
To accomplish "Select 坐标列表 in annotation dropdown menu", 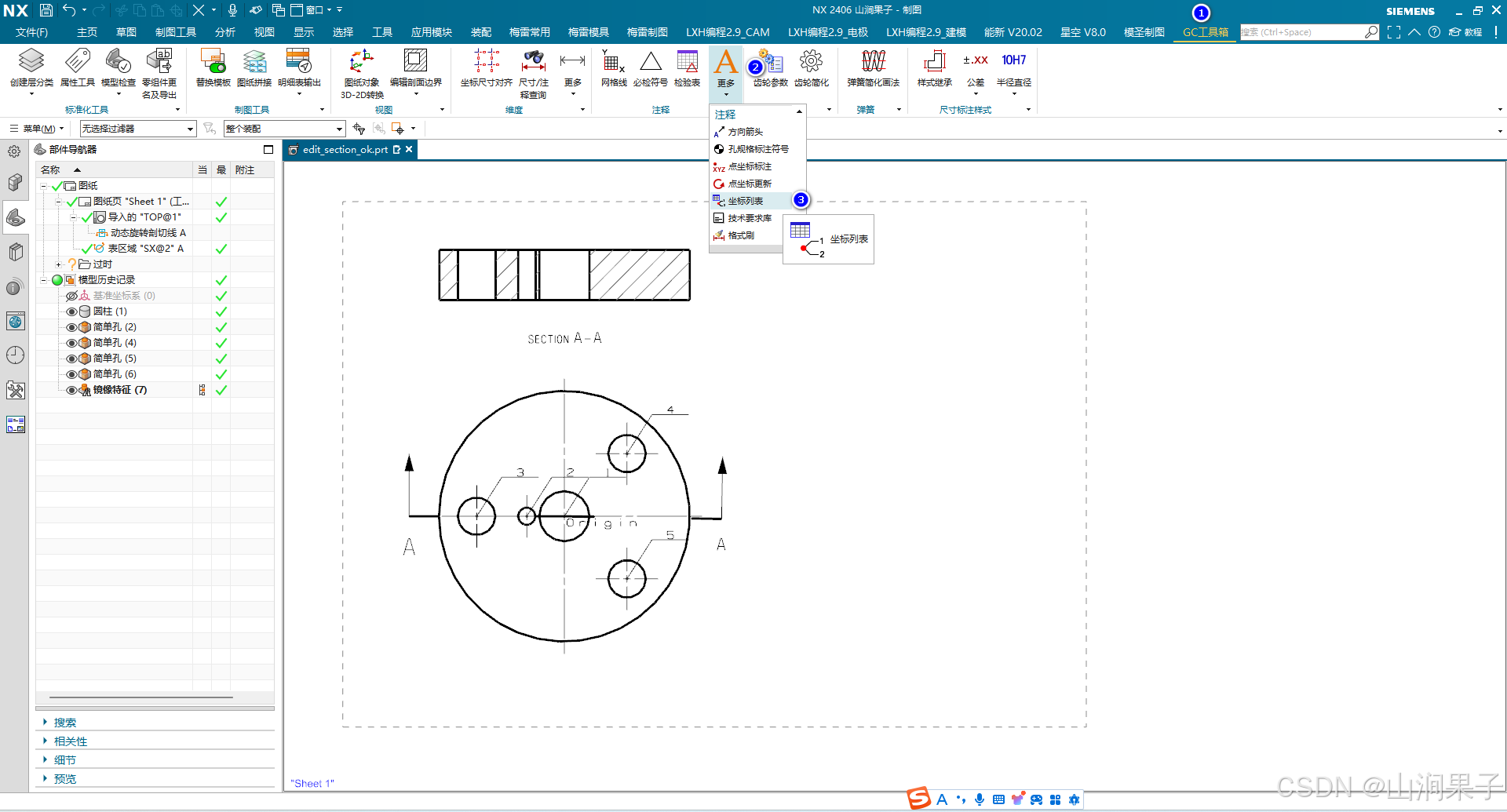I will pyautogui.click(x=746, y=201).
